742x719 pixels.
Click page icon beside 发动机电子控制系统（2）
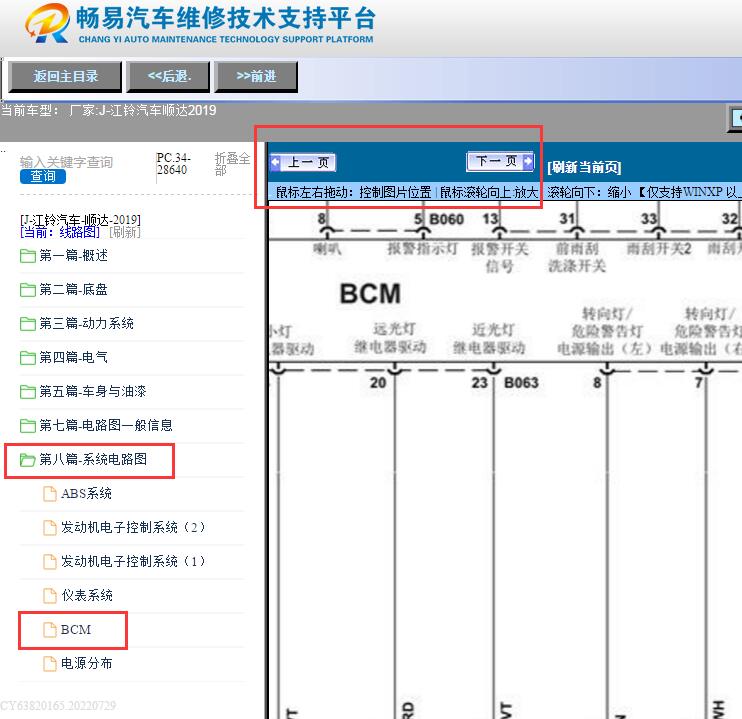pyautogui.click(x=50, y=527)
